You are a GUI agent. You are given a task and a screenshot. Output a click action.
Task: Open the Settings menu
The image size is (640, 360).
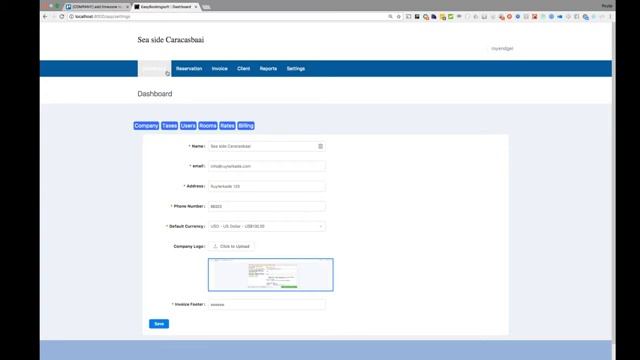point(296,69)
